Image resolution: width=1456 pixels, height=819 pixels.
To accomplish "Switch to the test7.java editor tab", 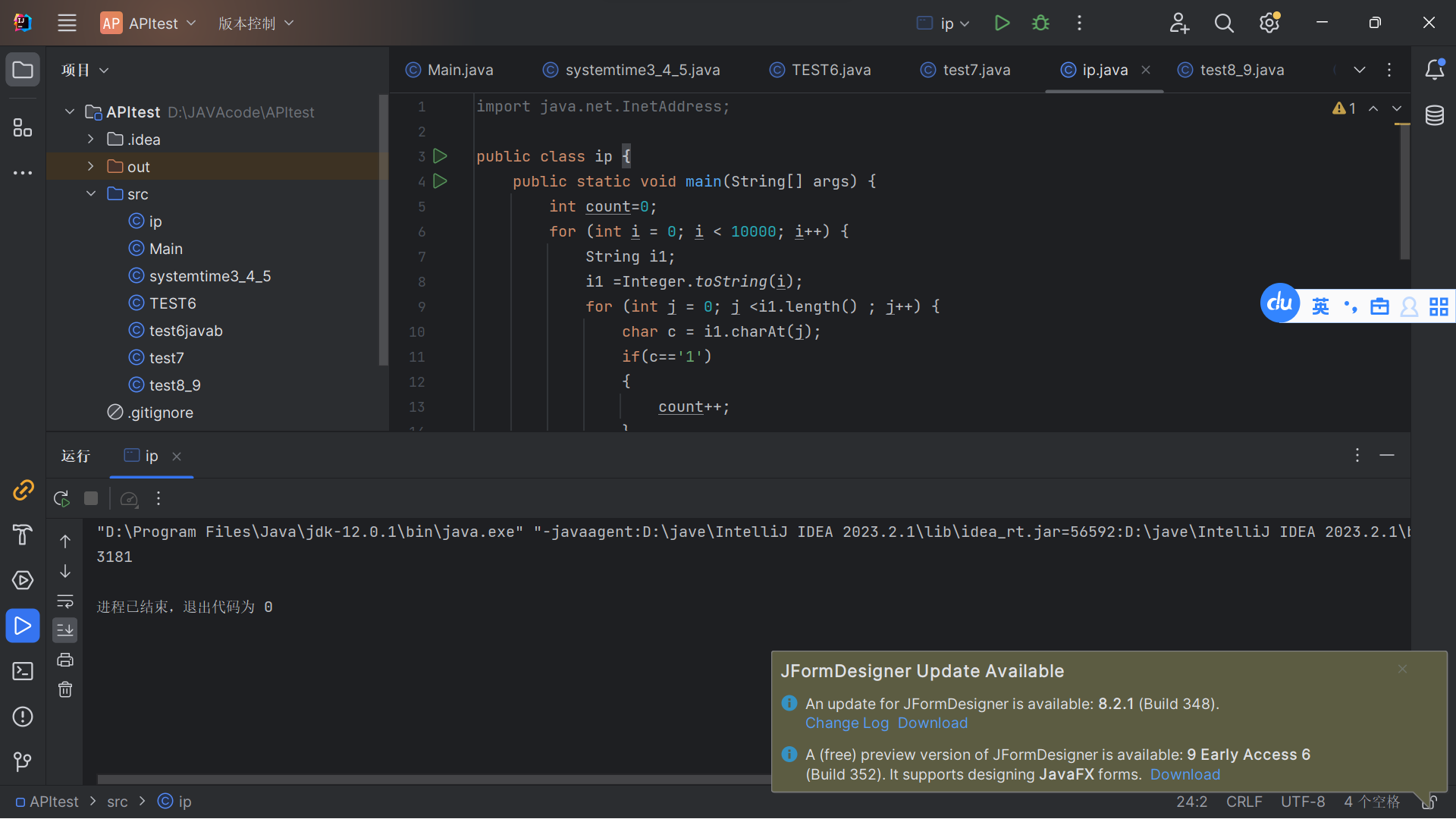I will [965, 70].
